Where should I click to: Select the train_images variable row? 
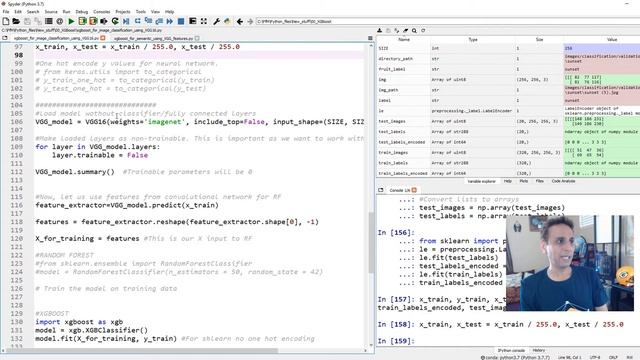pyautogui.click(x=508, y=153)
